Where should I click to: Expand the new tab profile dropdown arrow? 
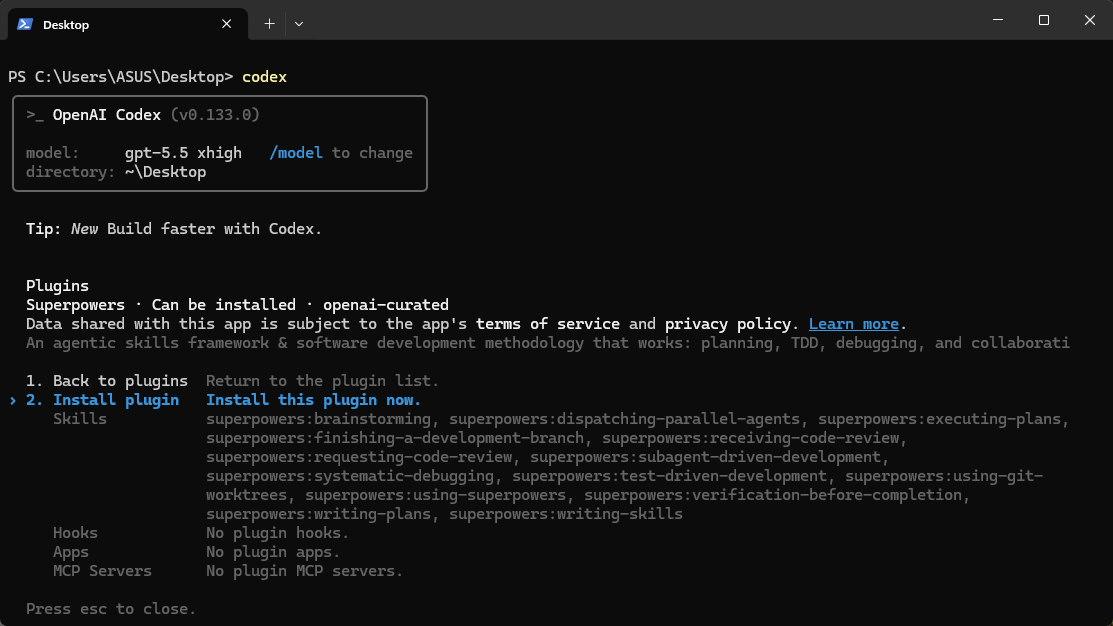click(x=299, y=24)
